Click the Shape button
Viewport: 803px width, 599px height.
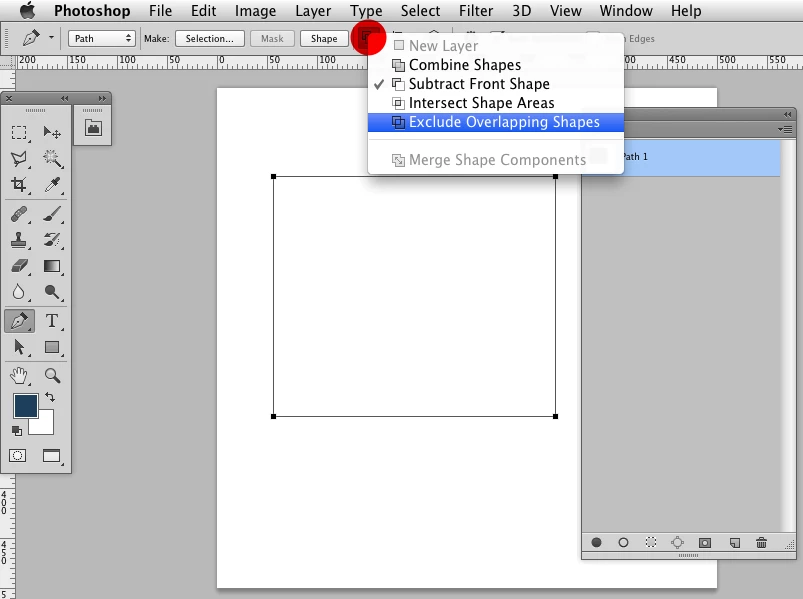324,38
